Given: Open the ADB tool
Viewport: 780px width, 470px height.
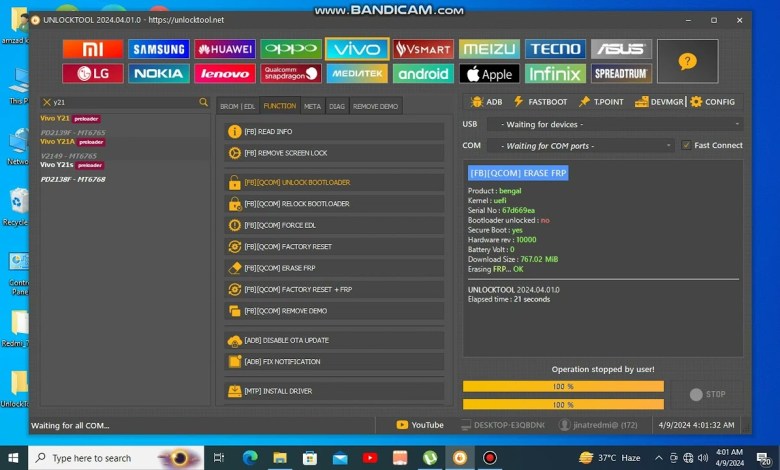Looking at the screenshot, I should point(487,101).
